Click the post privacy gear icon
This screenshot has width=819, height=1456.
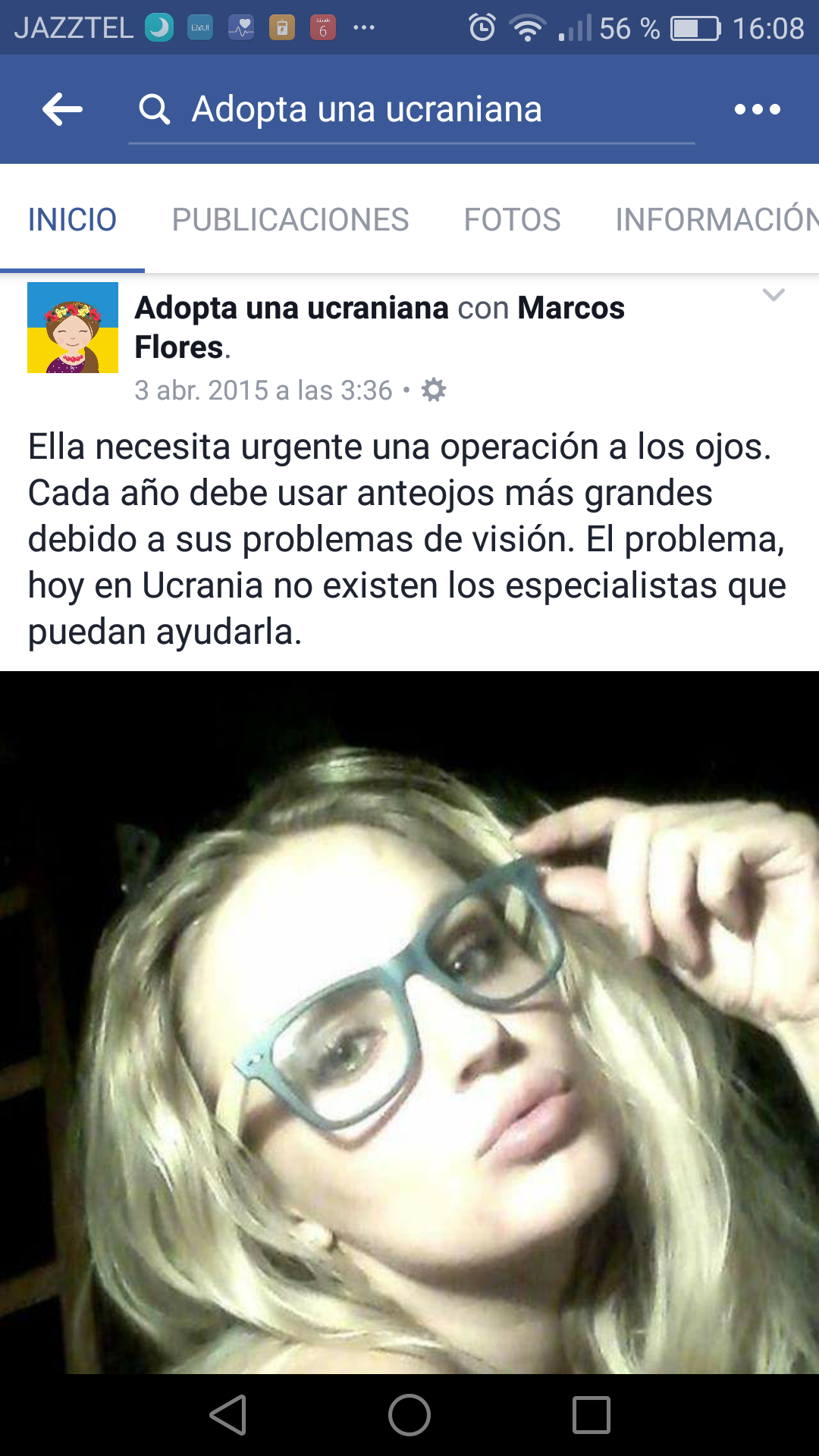[x=434, y=390]
